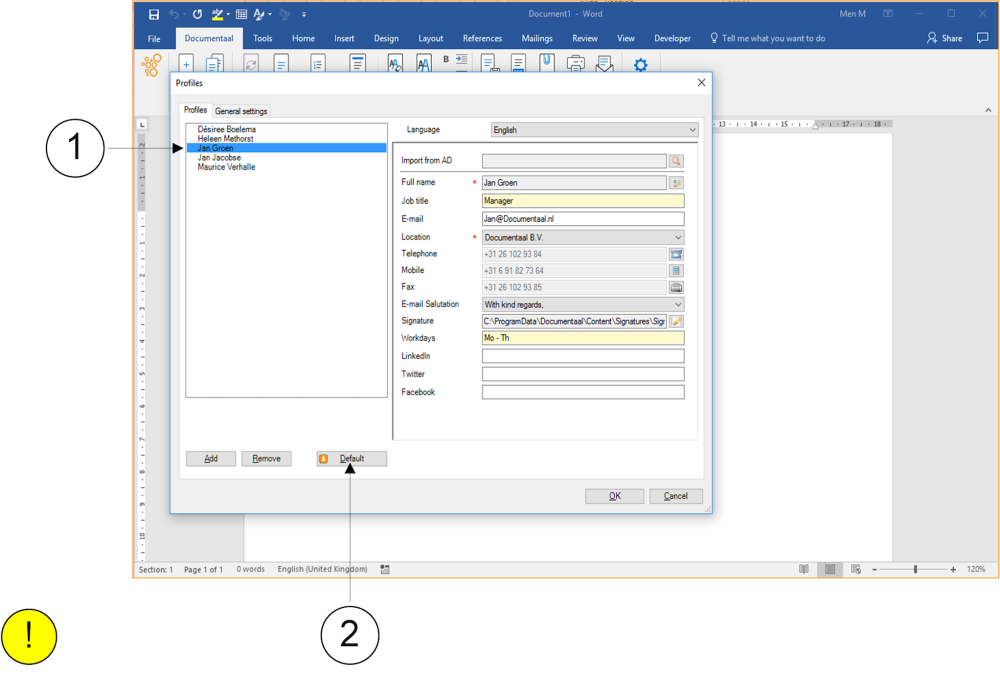Open highlighter color dropdown arrow in title bar
Viewport: 1000px width, 674px height.
(228, 14)
